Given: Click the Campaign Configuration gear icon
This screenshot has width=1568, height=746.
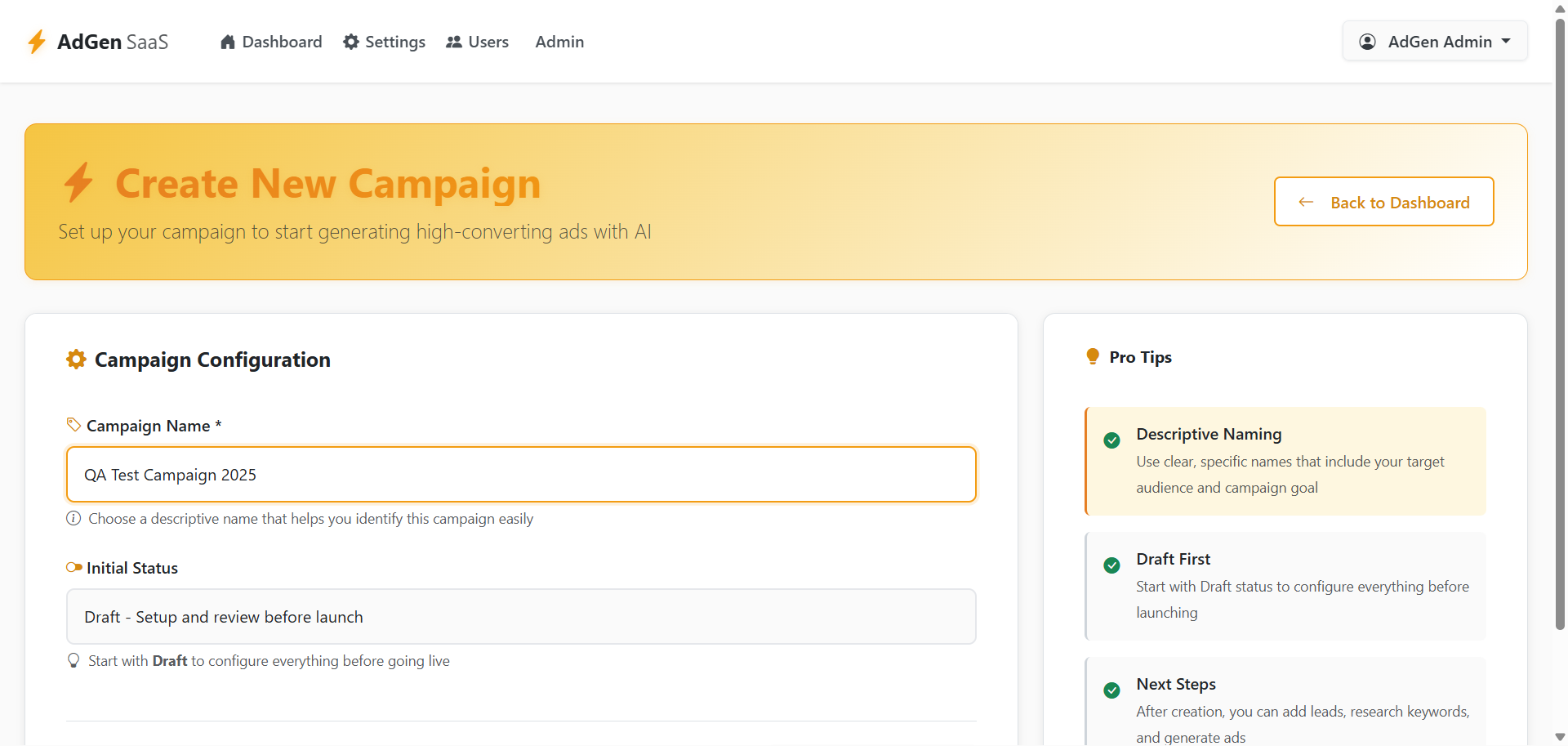Looking at the screenshot, I should tap(76, 360).
